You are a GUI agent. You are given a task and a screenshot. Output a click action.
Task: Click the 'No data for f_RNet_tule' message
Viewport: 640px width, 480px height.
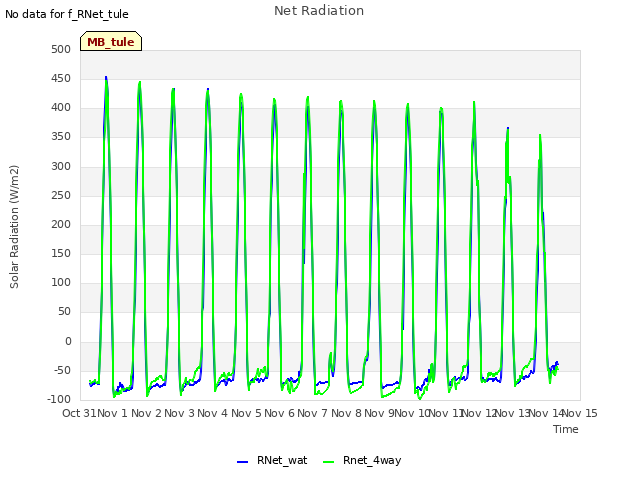(67, 14)
